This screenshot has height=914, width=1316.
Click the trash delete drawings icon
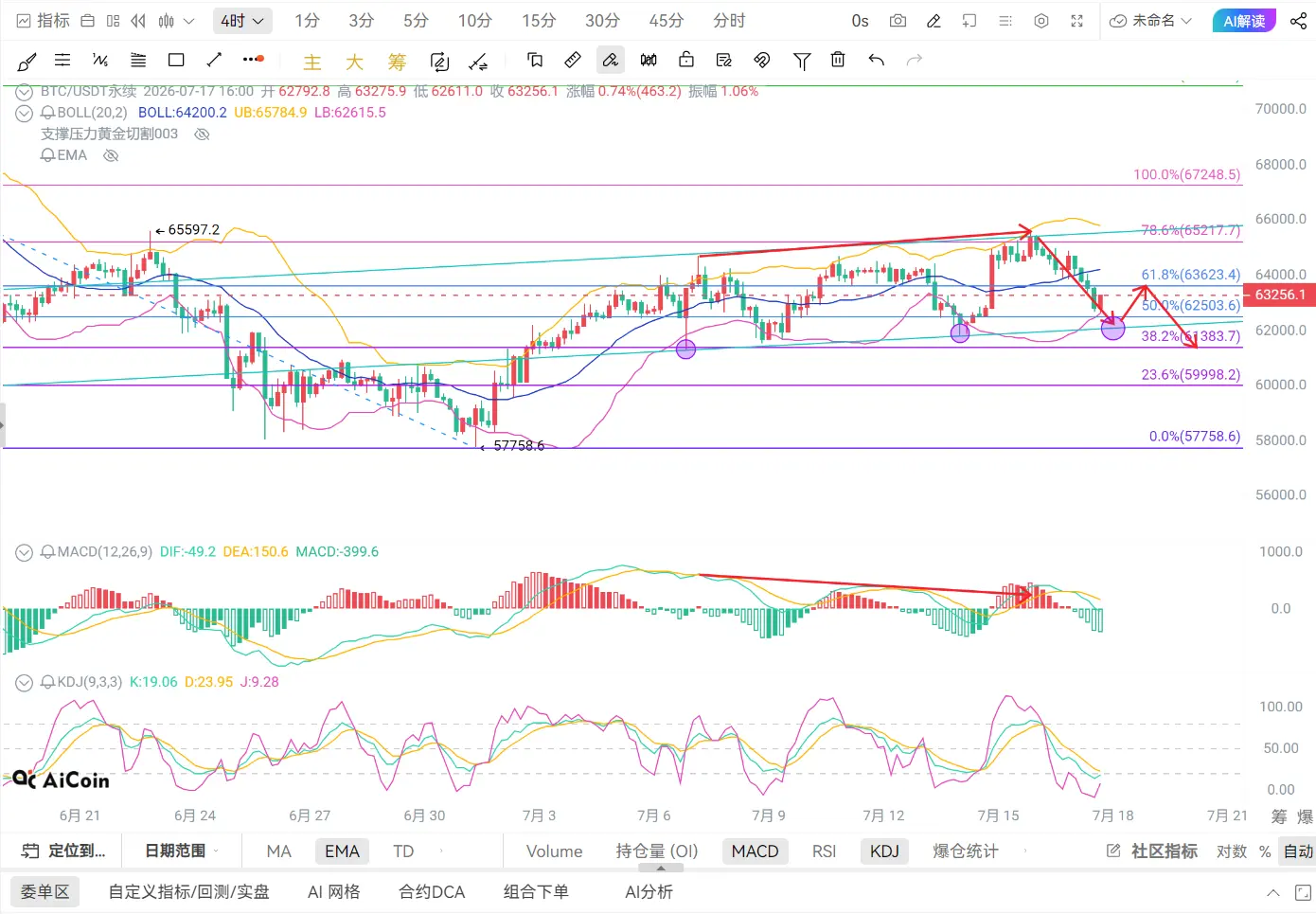838,61
